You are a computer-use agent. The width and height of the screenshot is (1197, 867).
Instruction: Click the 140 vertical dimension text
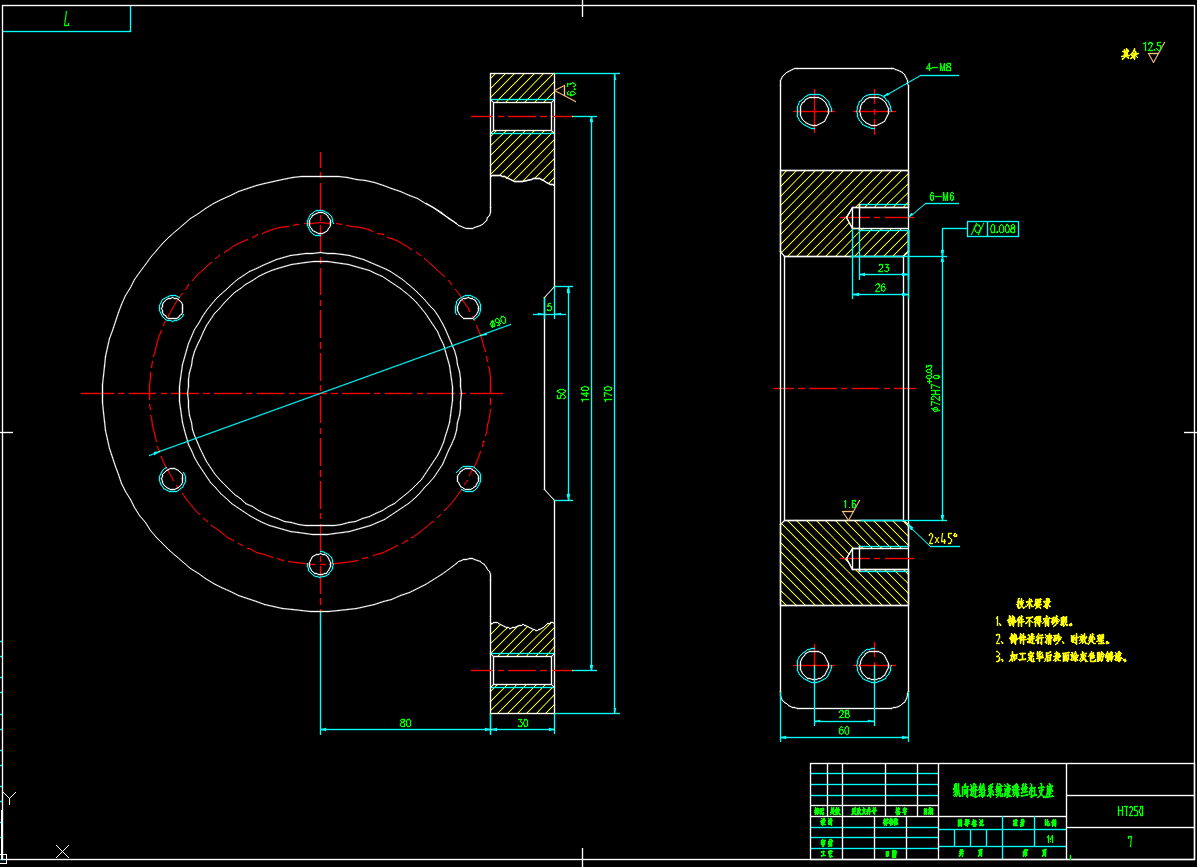585,393
